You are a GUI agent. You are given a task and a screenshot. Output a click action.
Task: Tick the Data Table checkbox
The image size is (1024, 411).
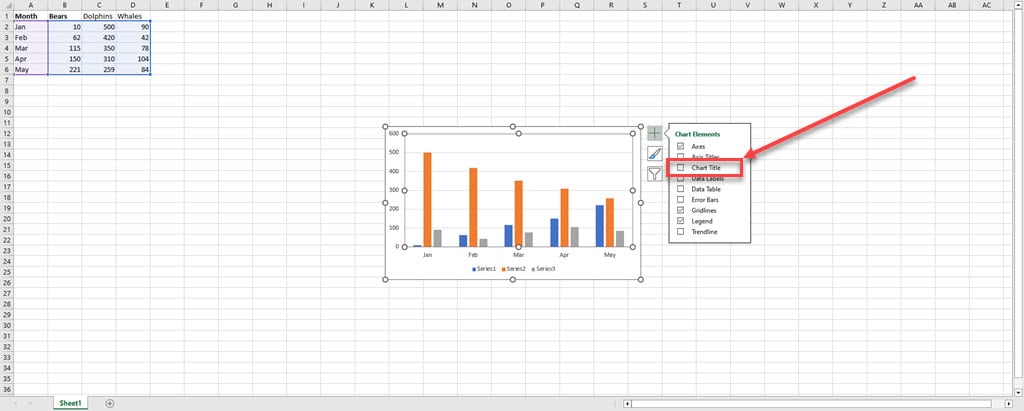click(x=680, y=189)
